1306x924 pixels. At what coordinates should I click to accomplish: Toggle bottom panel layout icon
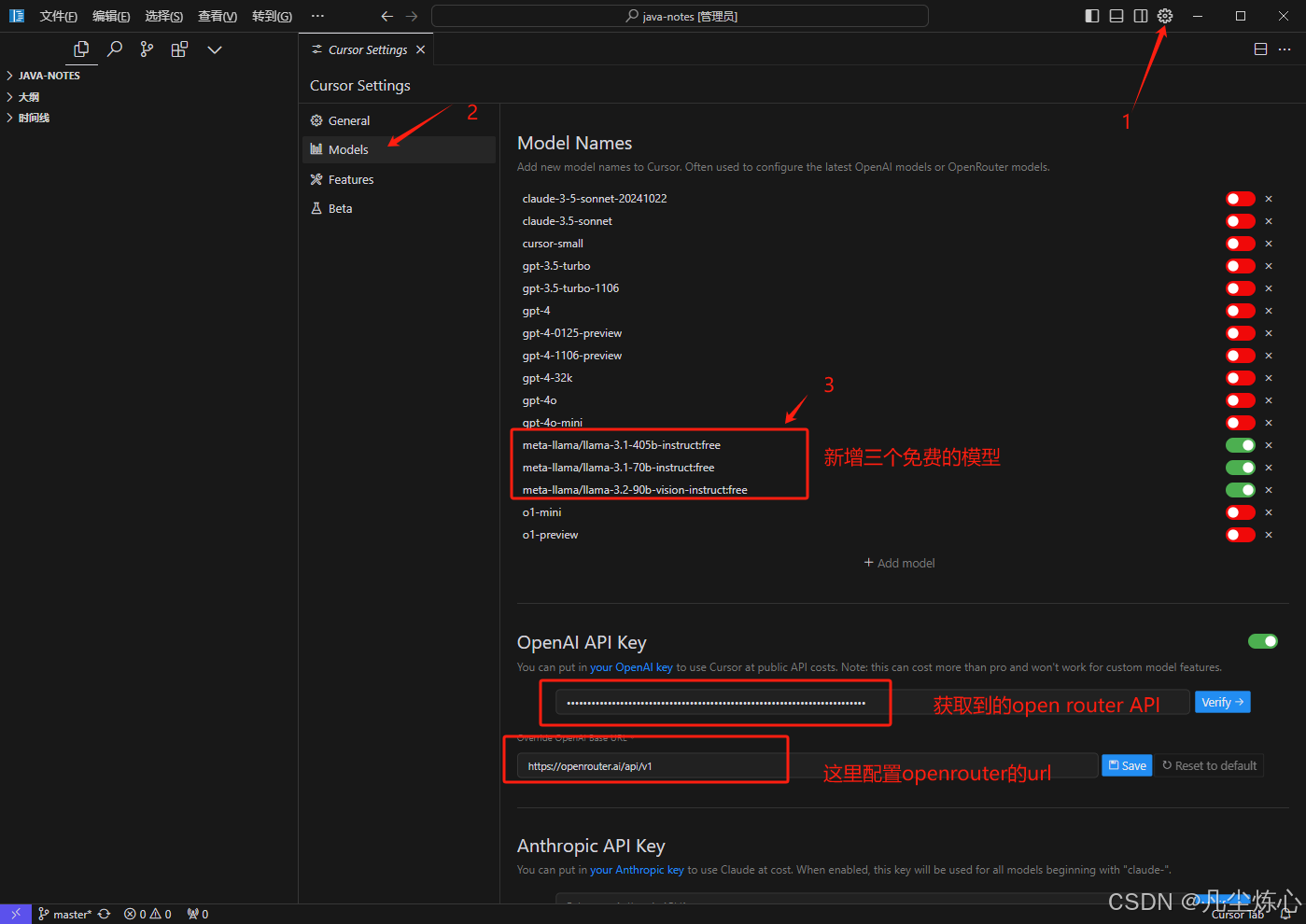[1116, 16]
